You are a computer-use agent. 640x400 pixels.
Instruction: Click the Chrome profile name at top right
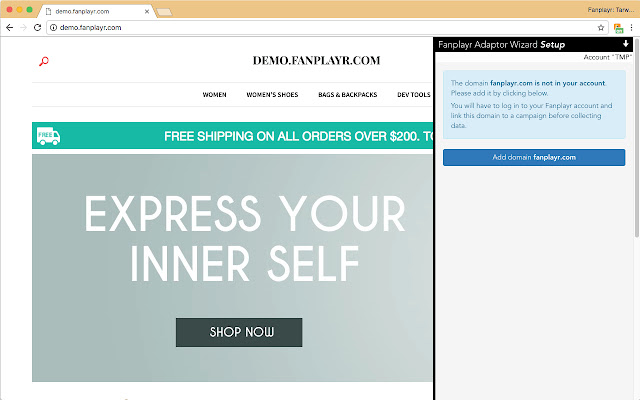pos(611,10)
